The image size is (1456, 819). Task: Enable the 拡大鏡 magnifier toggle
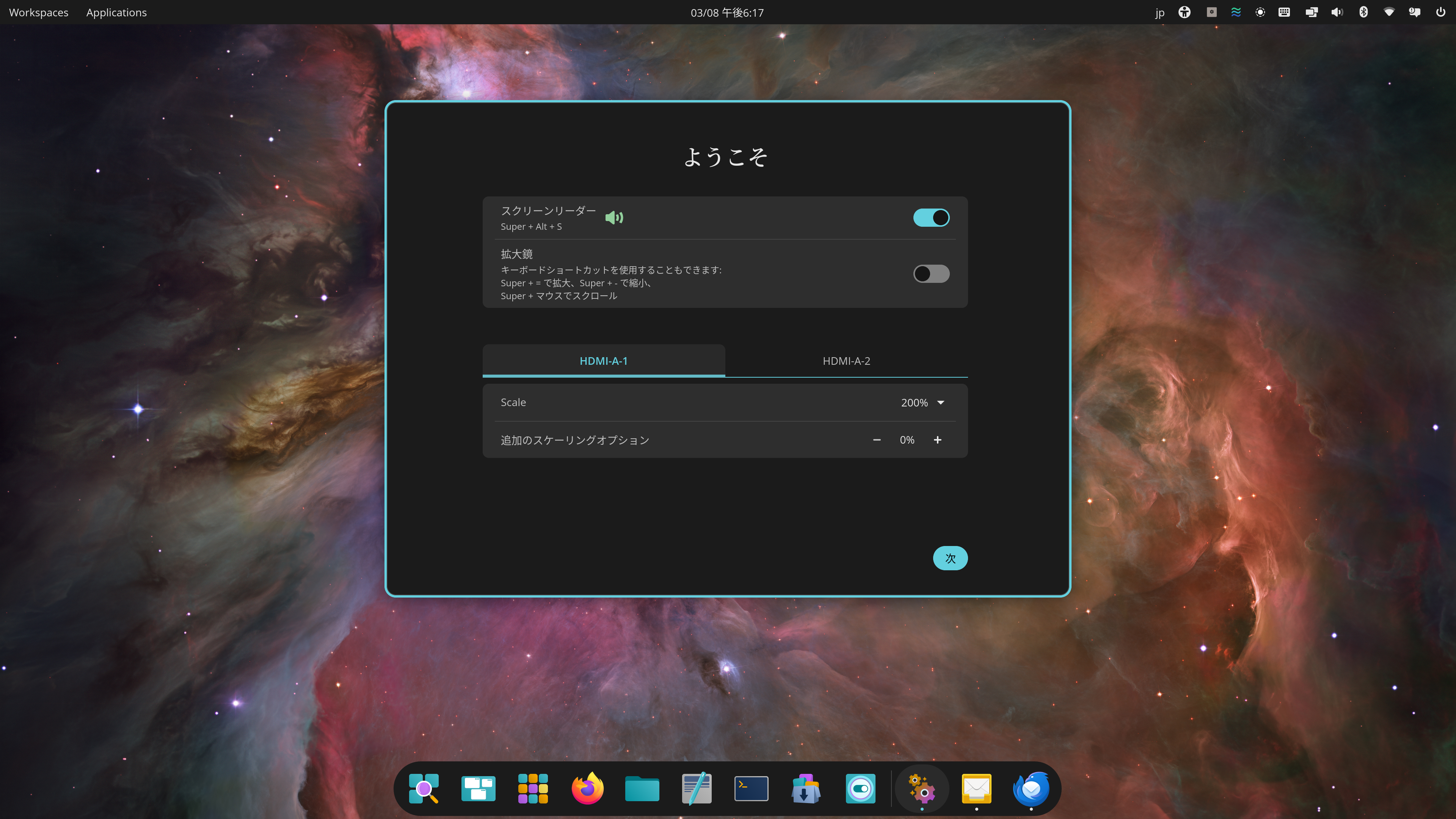click(x=931, y=274)
